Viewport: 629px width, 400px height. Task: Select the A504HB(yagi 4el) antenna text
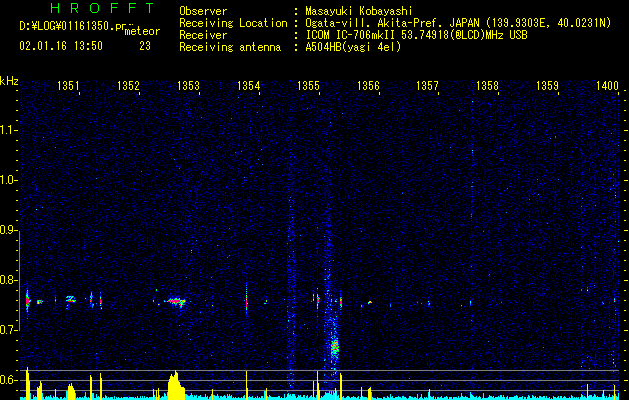353,47
